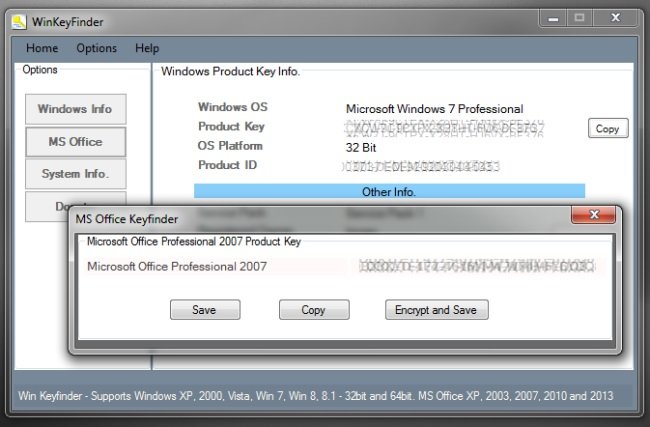Image resolution: width=650 pixels, height=427 pixels.
Task: Close the MS Office Keyfinder dialog
Action: click(x=594, y=214)
